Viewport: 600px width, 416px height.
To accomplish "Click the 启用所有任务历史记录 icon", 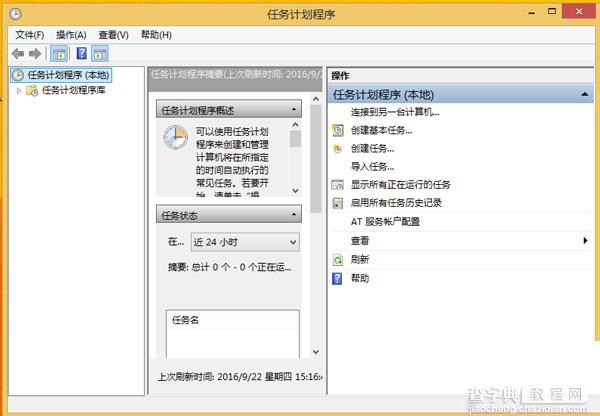I will [338, 203].
